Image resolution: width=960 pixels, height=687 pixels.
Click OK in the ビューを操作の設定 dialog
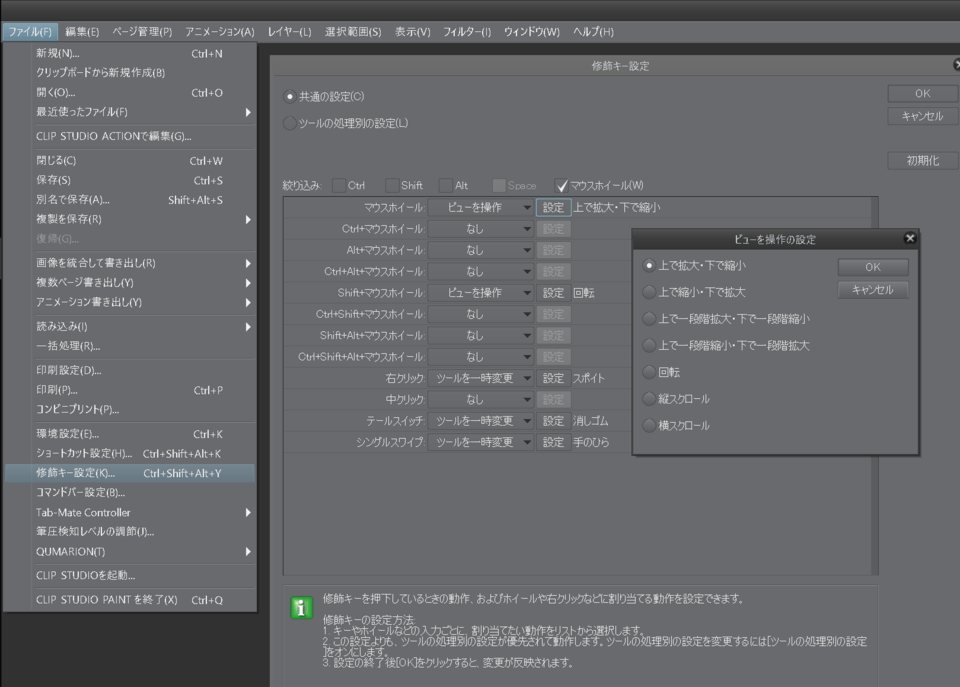point(872,267)
